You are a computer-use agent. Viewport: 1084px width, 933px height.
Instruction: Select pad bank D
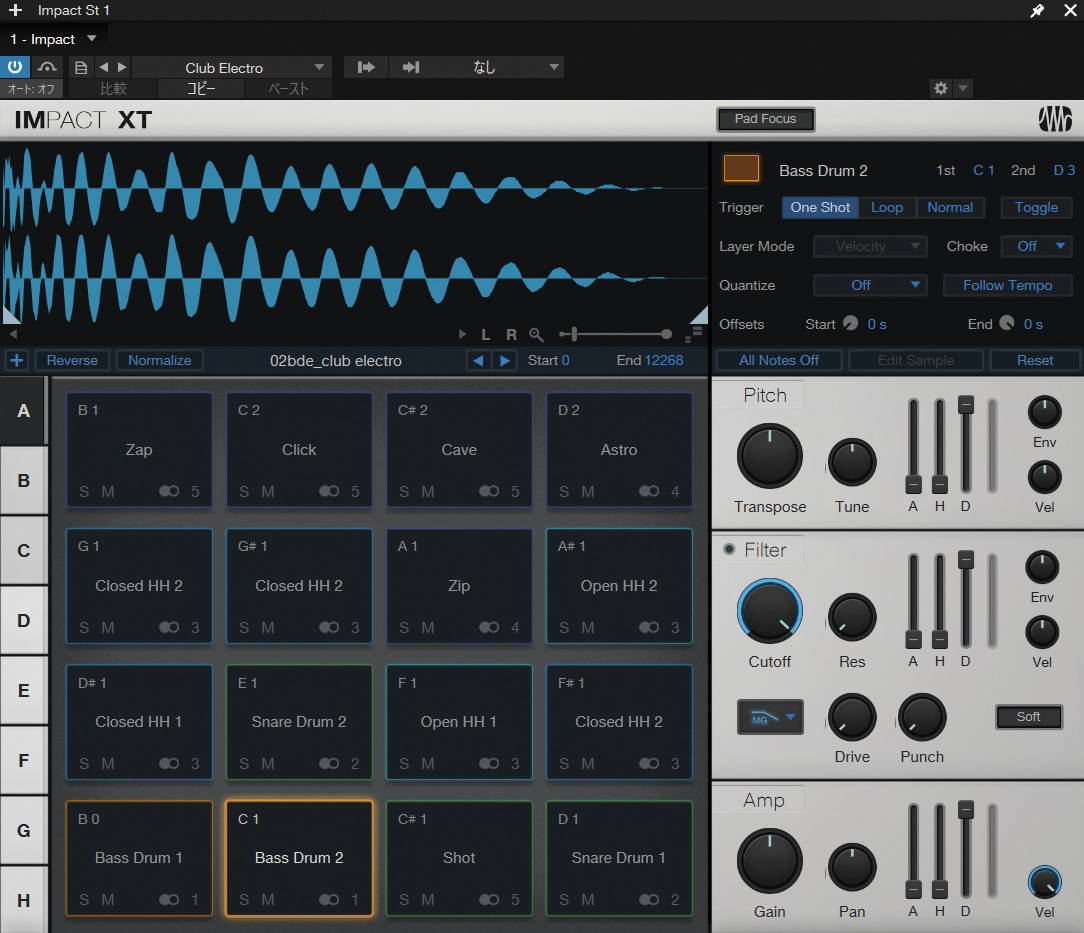pos(23,620)
